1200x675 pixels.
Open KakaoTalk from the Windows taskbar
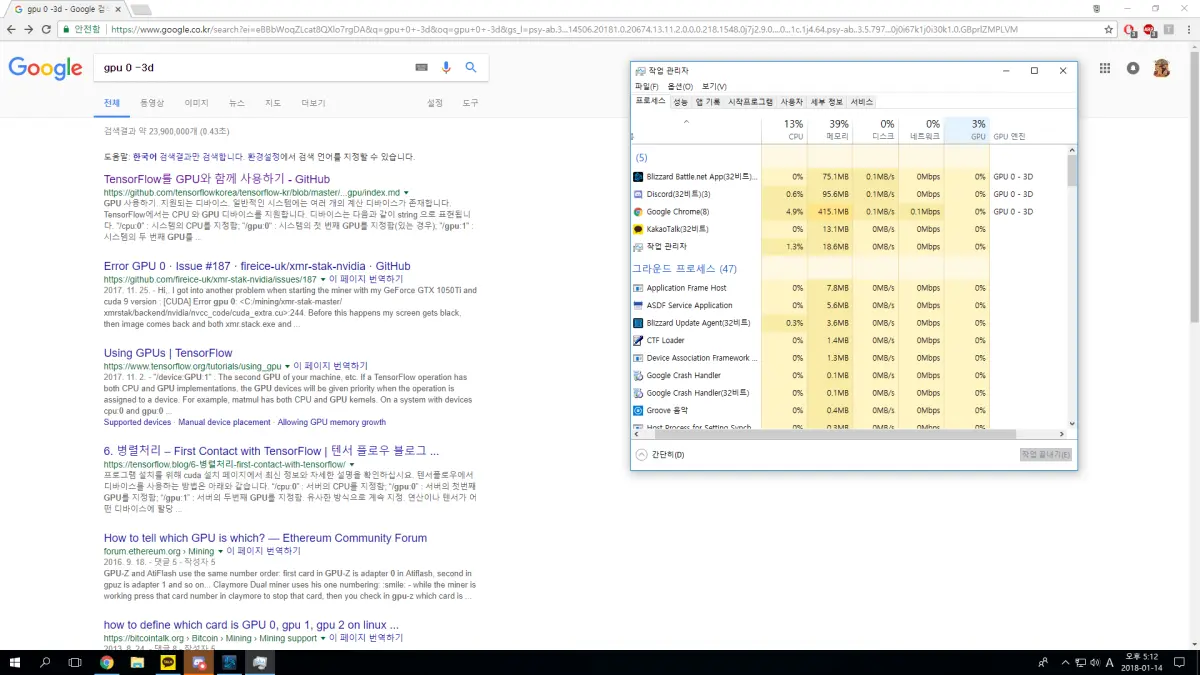click(168, 662)
